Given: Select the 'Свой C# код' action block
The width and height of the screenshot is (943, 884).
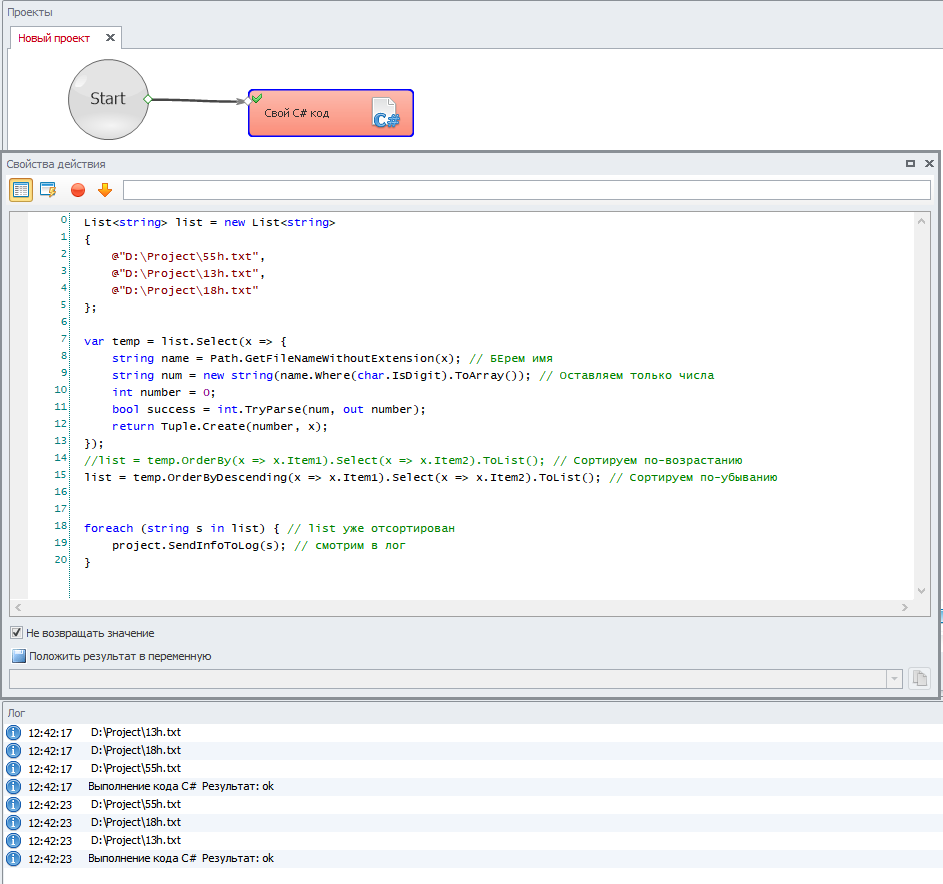Looking at the screenshot, I should (x=310, y=113).
